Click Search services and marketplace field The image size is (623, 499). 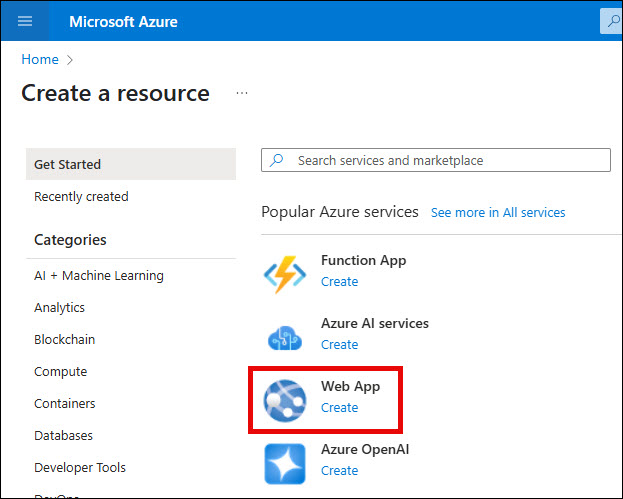click(436, 160)
